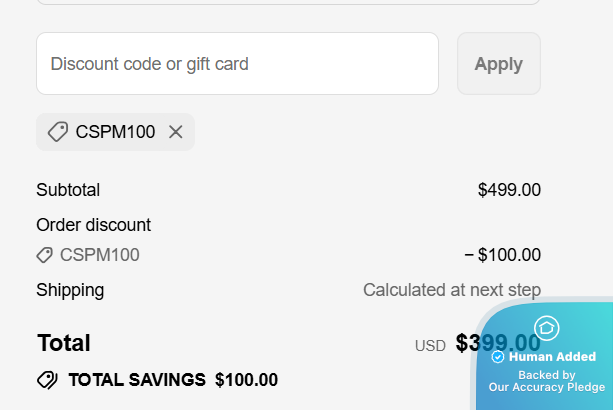Click the USD currency label
Viewport: 613px width, 410px height.
click(430, 346)
